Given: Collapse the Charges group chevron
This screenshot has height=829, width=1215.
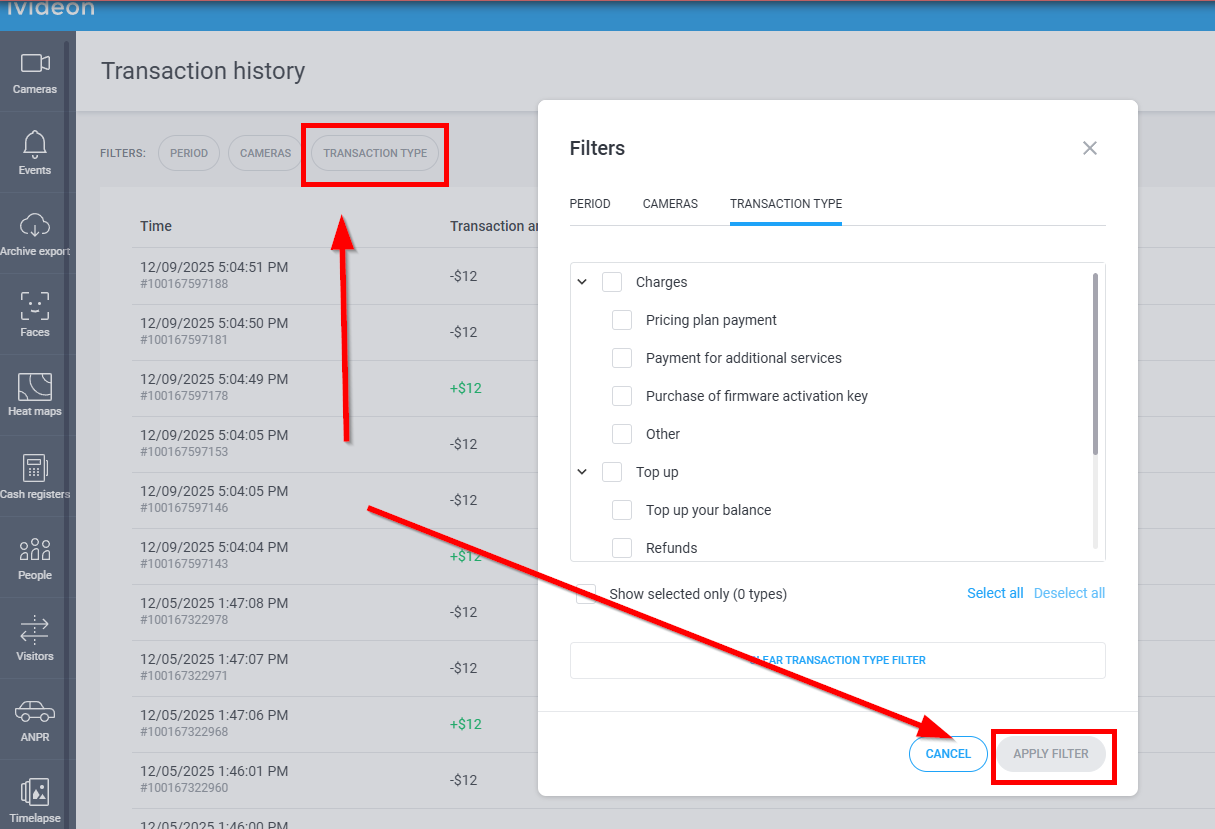Looking at the screenshot, I should [x=582, y=283].
